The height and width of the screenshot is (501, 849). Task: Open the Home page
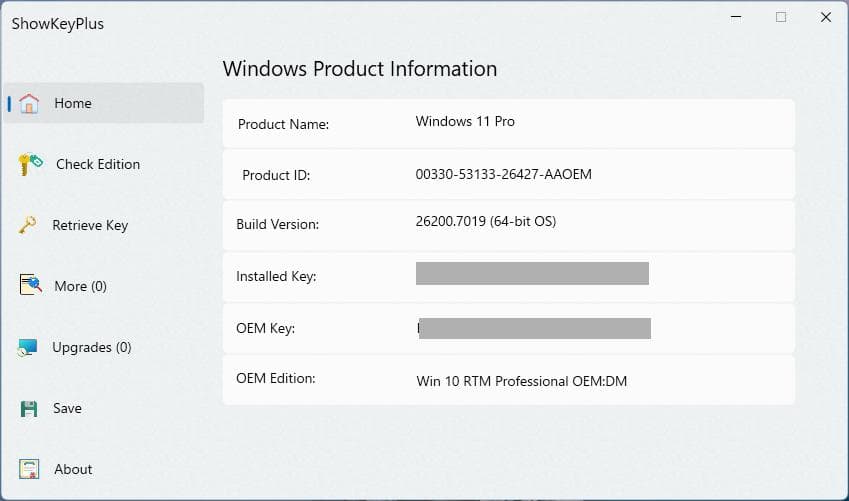click(103, 103)
